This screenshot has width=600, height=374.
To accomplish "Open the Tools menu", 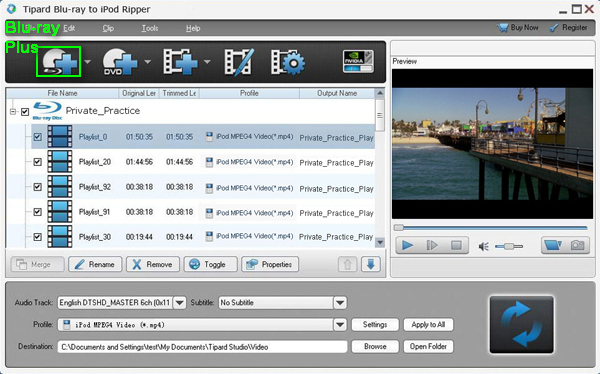I will [150, 28].
